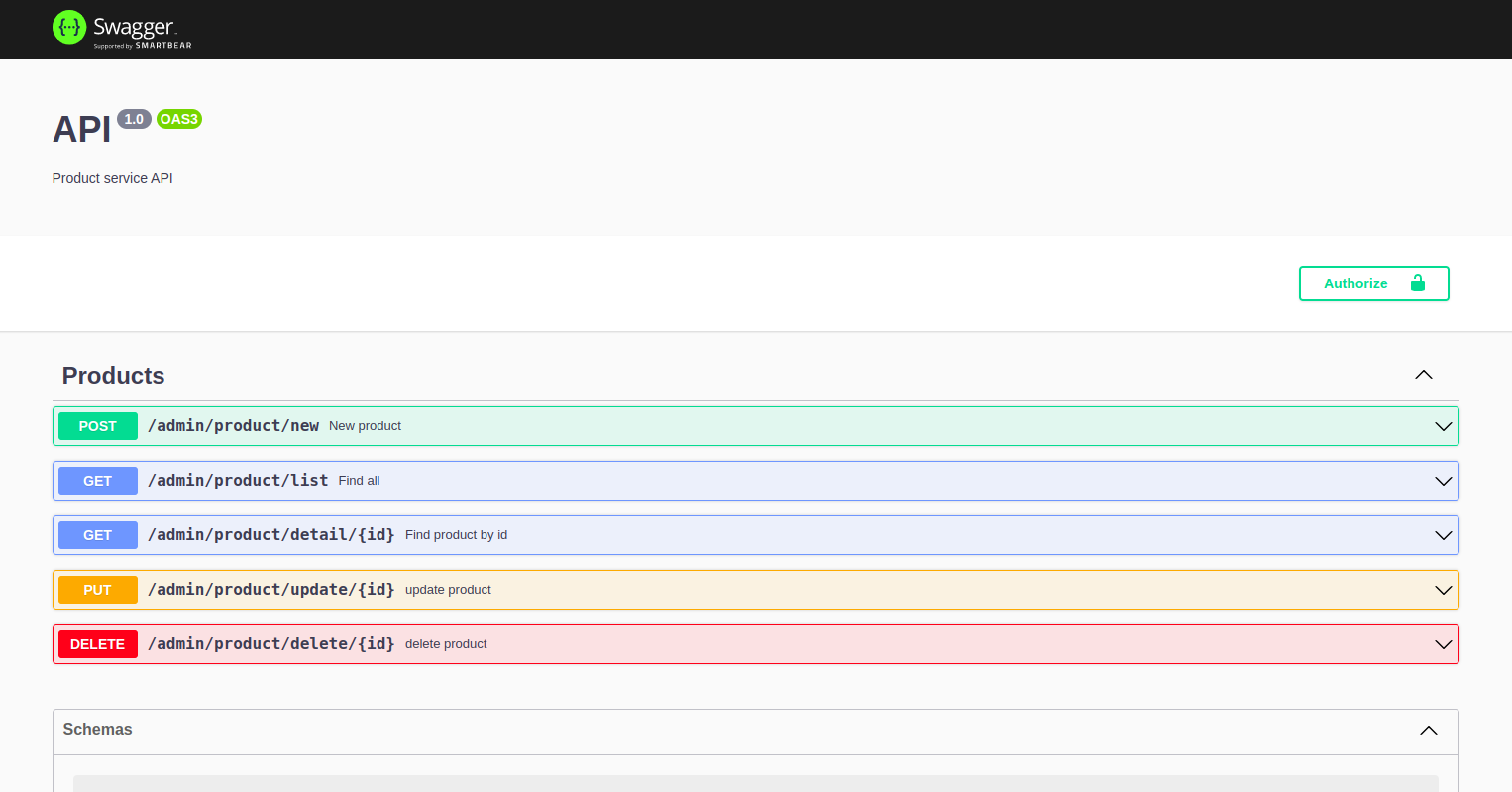Expand the delete product endpoint chevron
The width and height of the screenshot is (1512, 792).
point(1443,644)
